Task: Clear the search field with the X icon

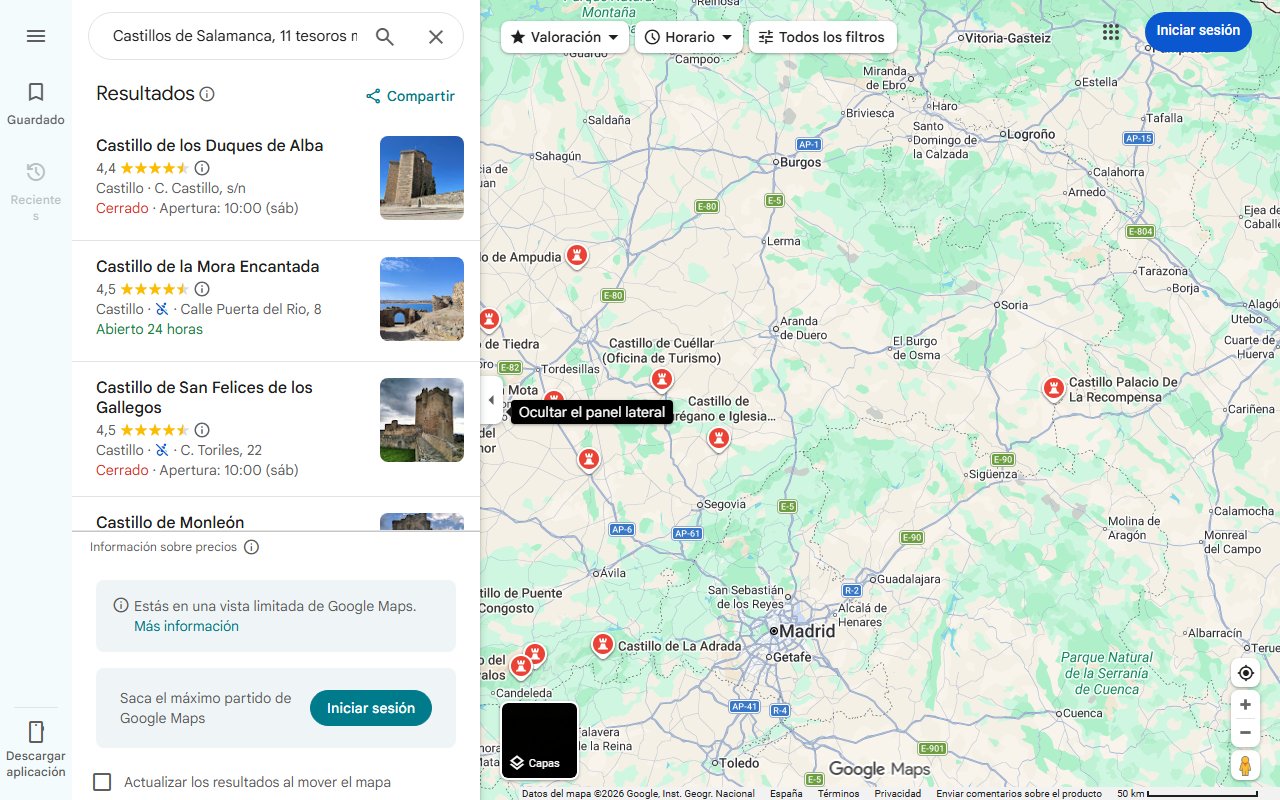Action: tap(435, 36)
